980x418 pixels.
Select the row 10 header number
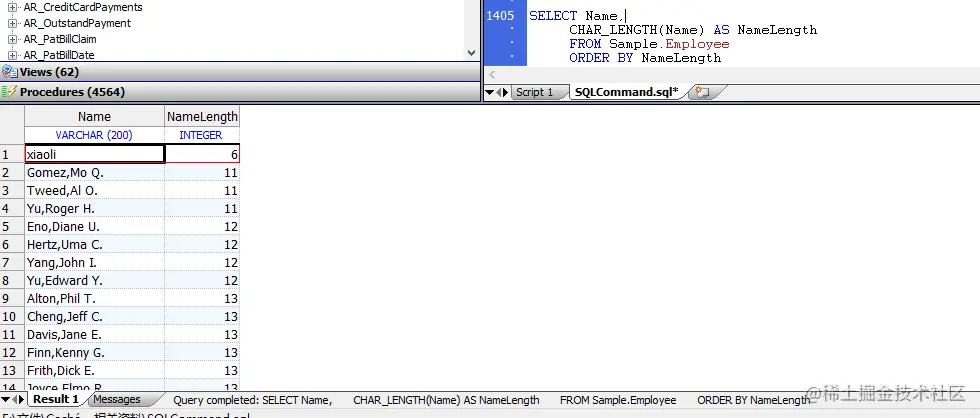[12, 317]
